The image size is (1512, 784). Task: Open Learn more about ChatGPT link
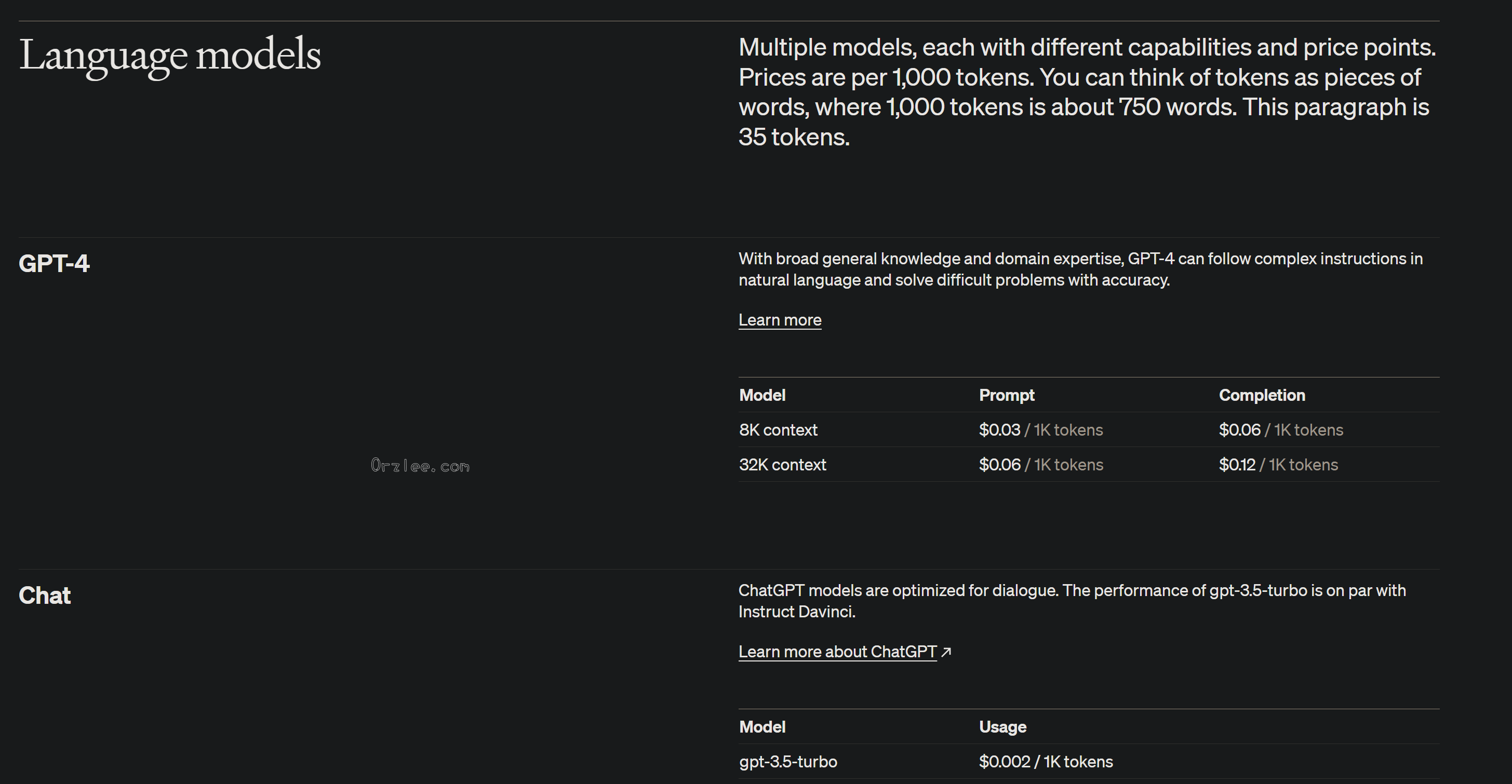pyautogui.click(x=838, y=652)
